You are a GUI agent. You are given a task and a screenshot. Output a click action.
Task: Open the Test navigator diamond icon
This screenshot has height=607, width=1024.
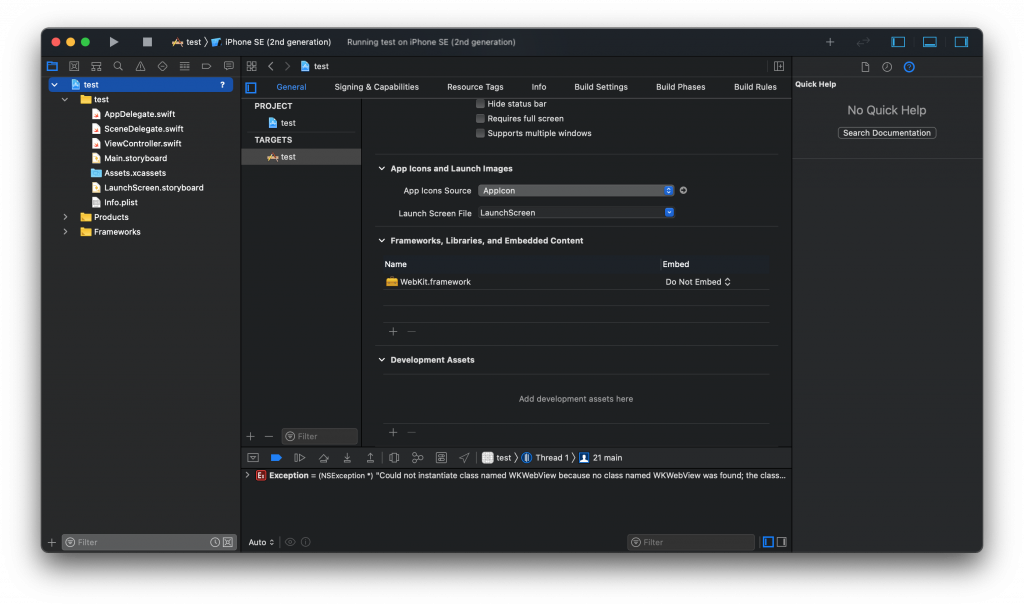coord(163,66)
